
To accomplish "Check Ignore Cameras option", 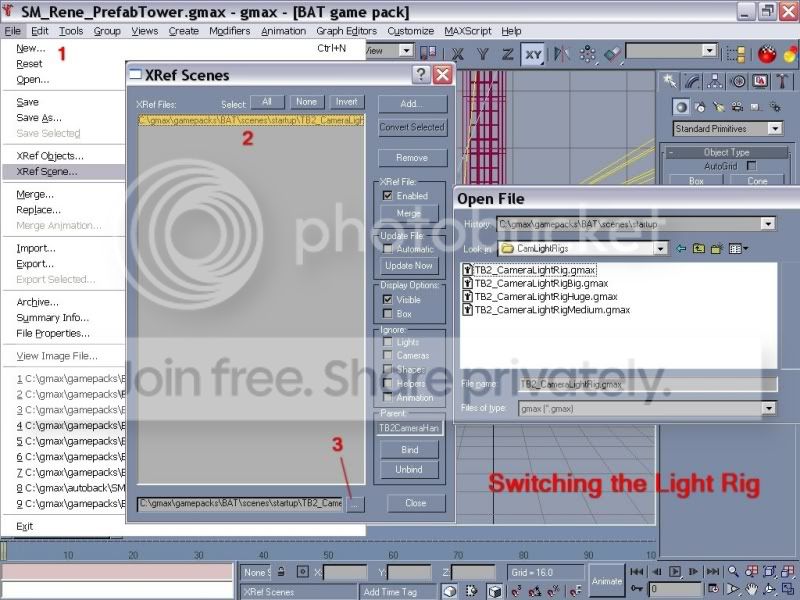I will [388, 355].
